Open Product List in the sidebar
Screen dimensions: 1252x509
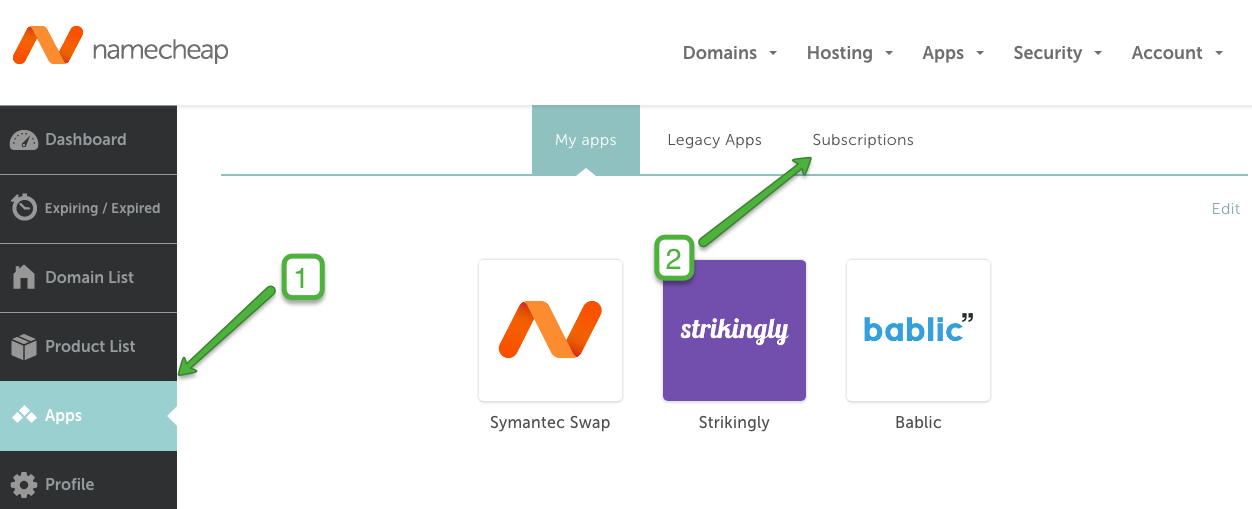[x=88, y=346]
